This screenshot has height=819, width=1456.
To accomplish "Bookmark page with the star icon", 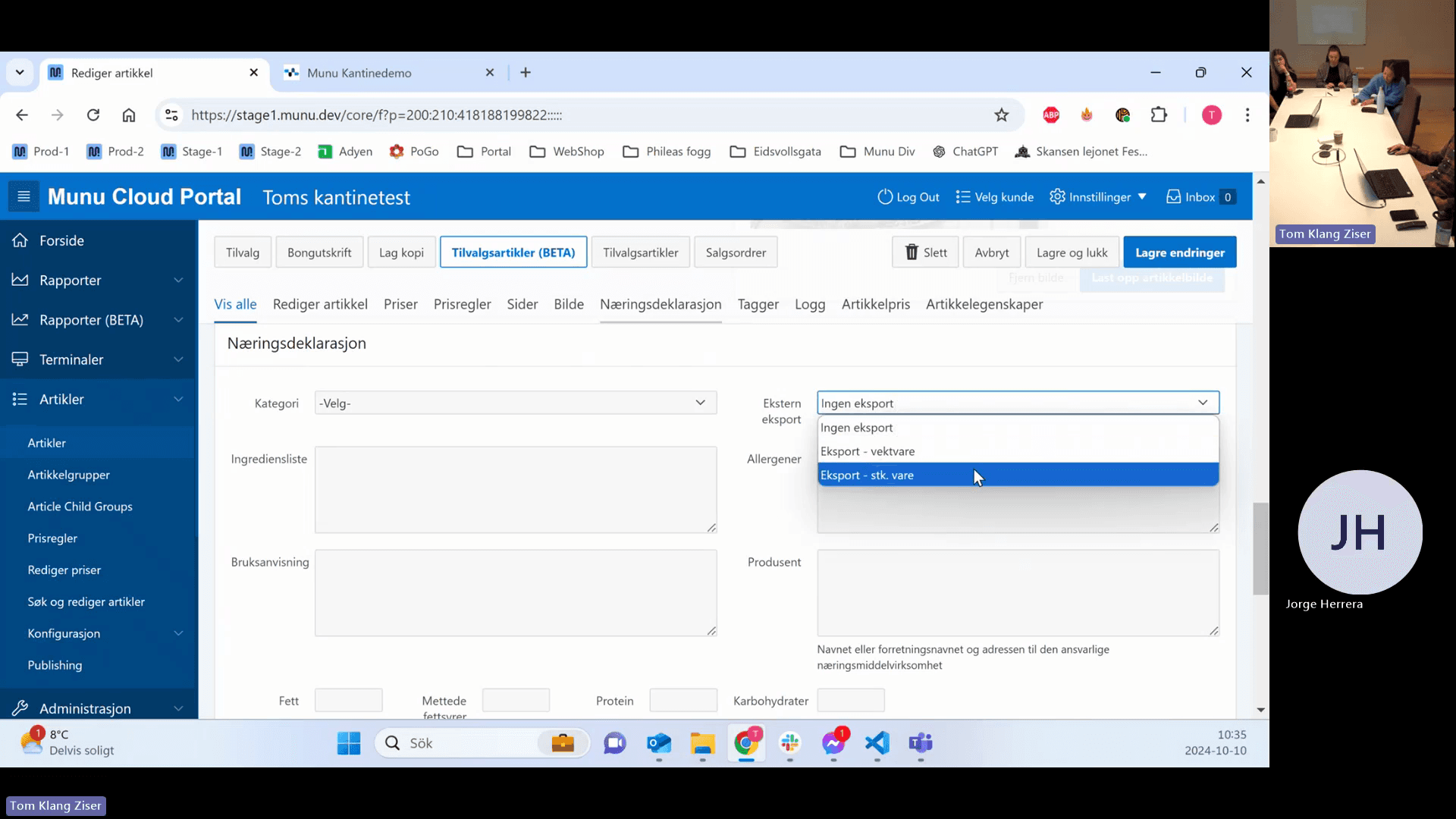I will pos(1002,115).
